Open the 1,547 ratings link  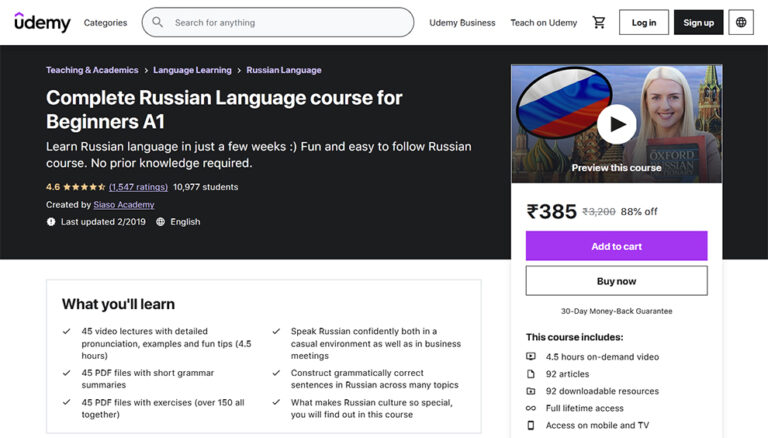[138, 187]
